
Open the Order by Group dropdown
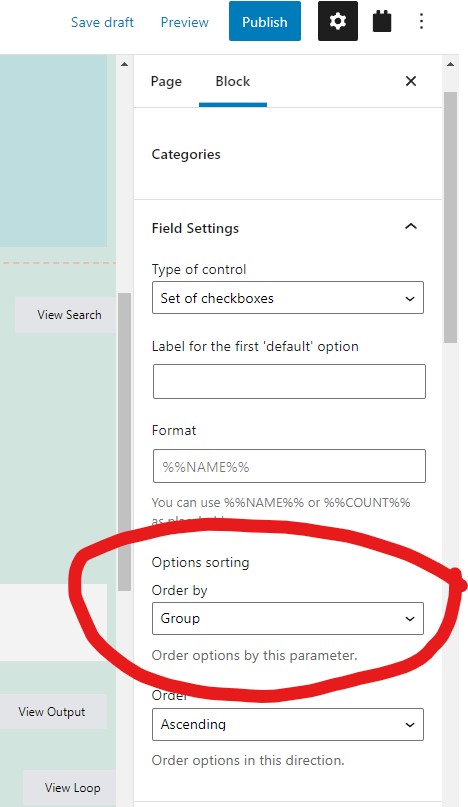tap(288, 618)
